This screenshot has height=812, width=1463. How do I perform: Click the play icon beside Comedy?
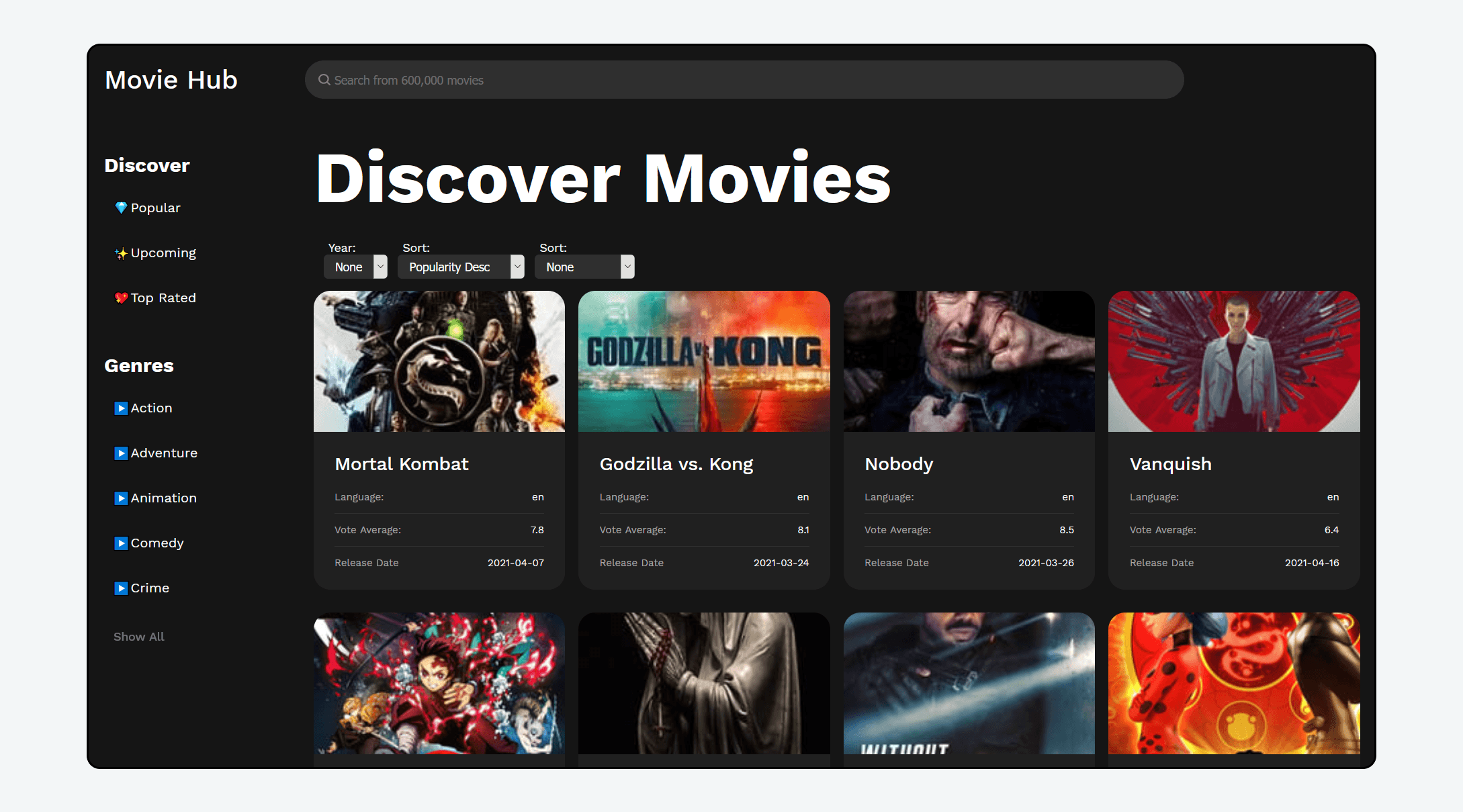(x=121, y=543)
